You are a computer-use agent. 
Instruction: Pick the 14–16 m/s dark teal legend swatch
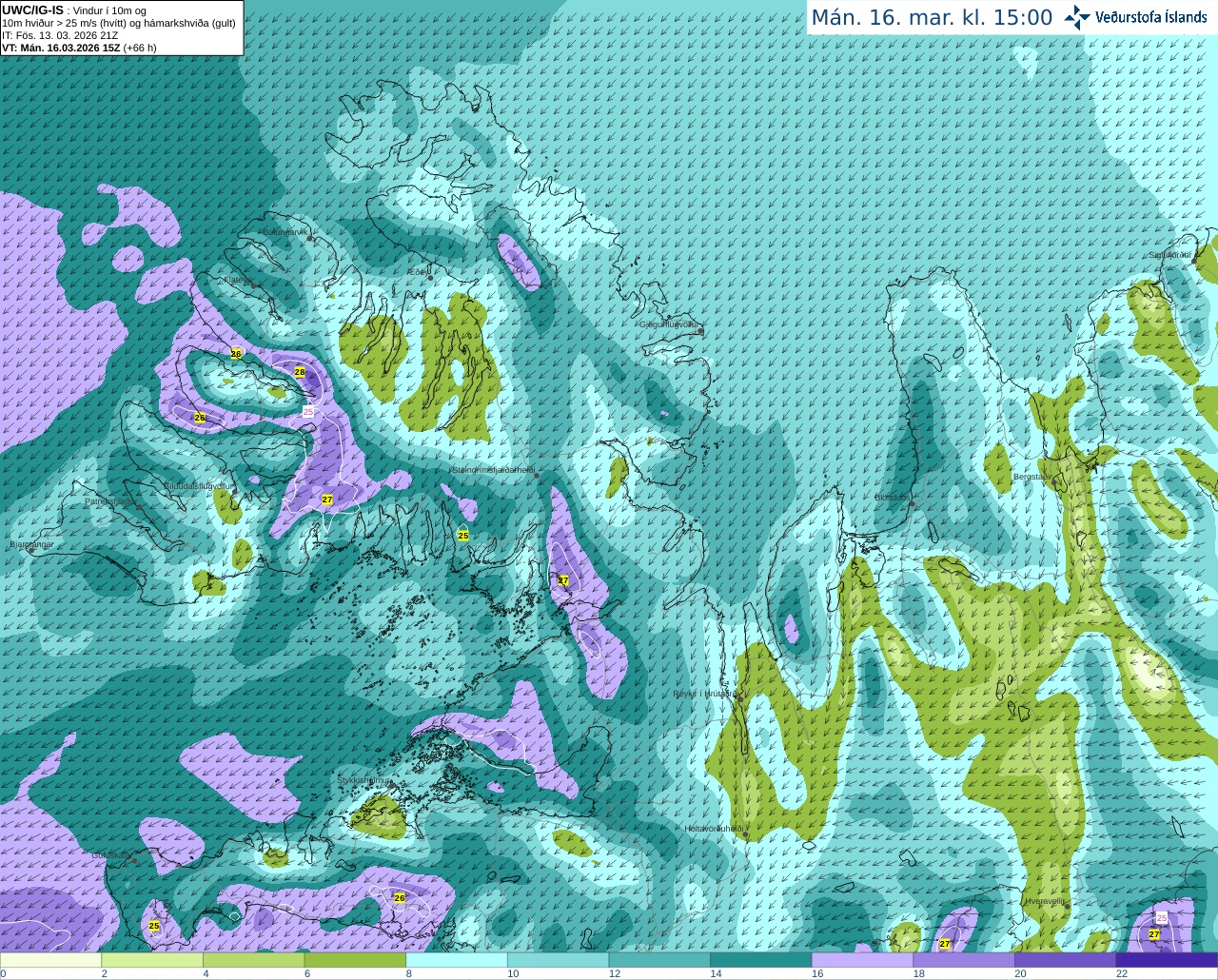pyautogui.click(x=761, y=960)
